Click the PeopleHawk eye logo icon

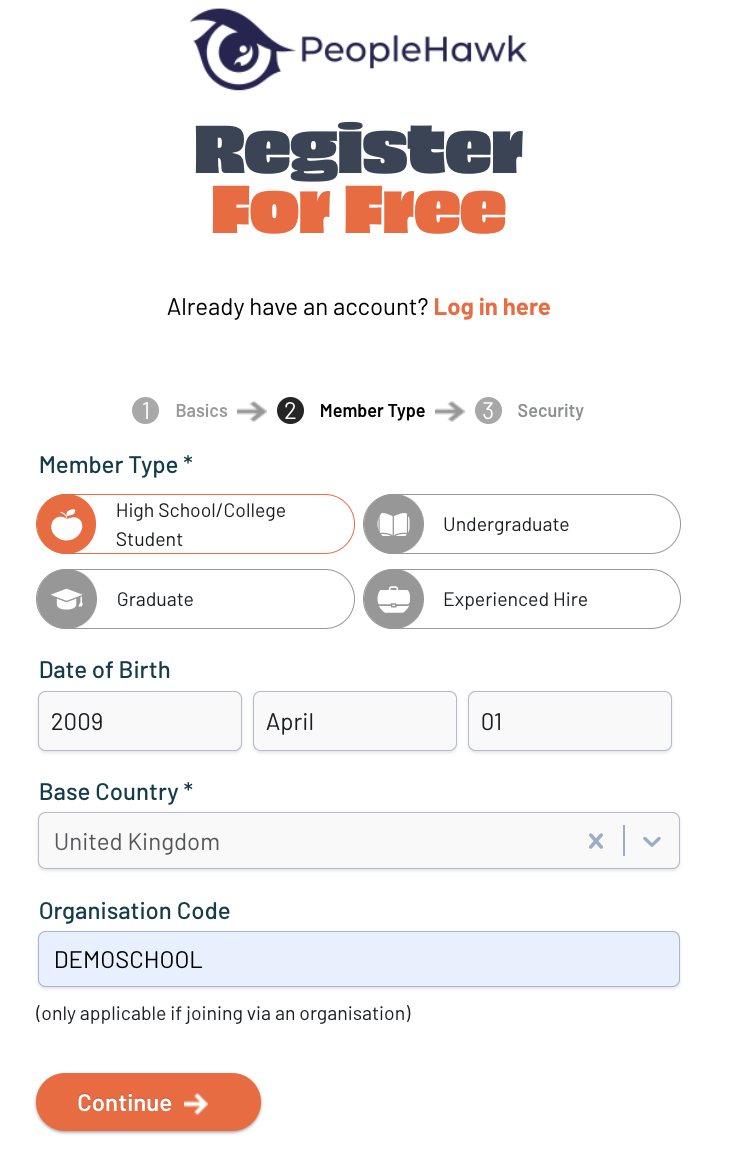coord(238,49)
